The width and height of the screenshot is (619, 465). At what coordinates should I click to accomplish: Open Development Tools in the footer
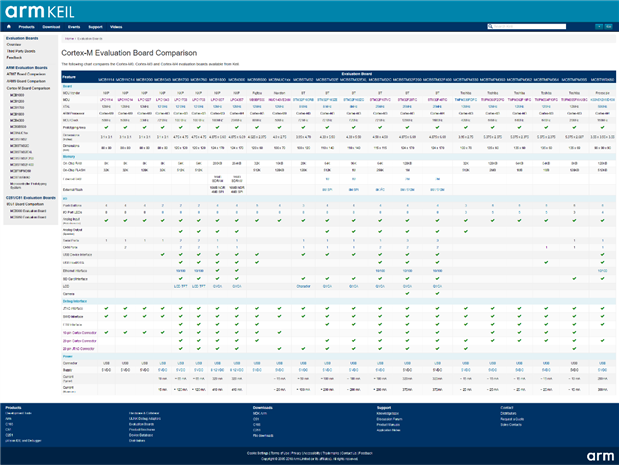point(18,413)
